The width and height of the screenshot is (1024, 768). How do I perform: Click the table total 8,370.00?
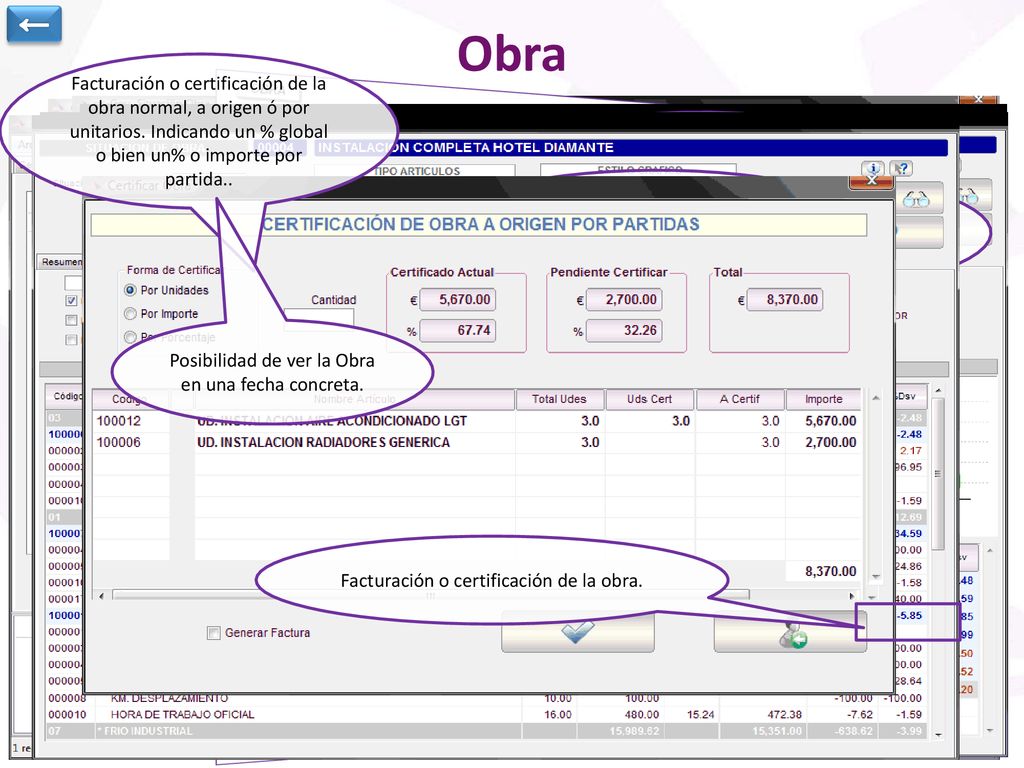point(830,571)
